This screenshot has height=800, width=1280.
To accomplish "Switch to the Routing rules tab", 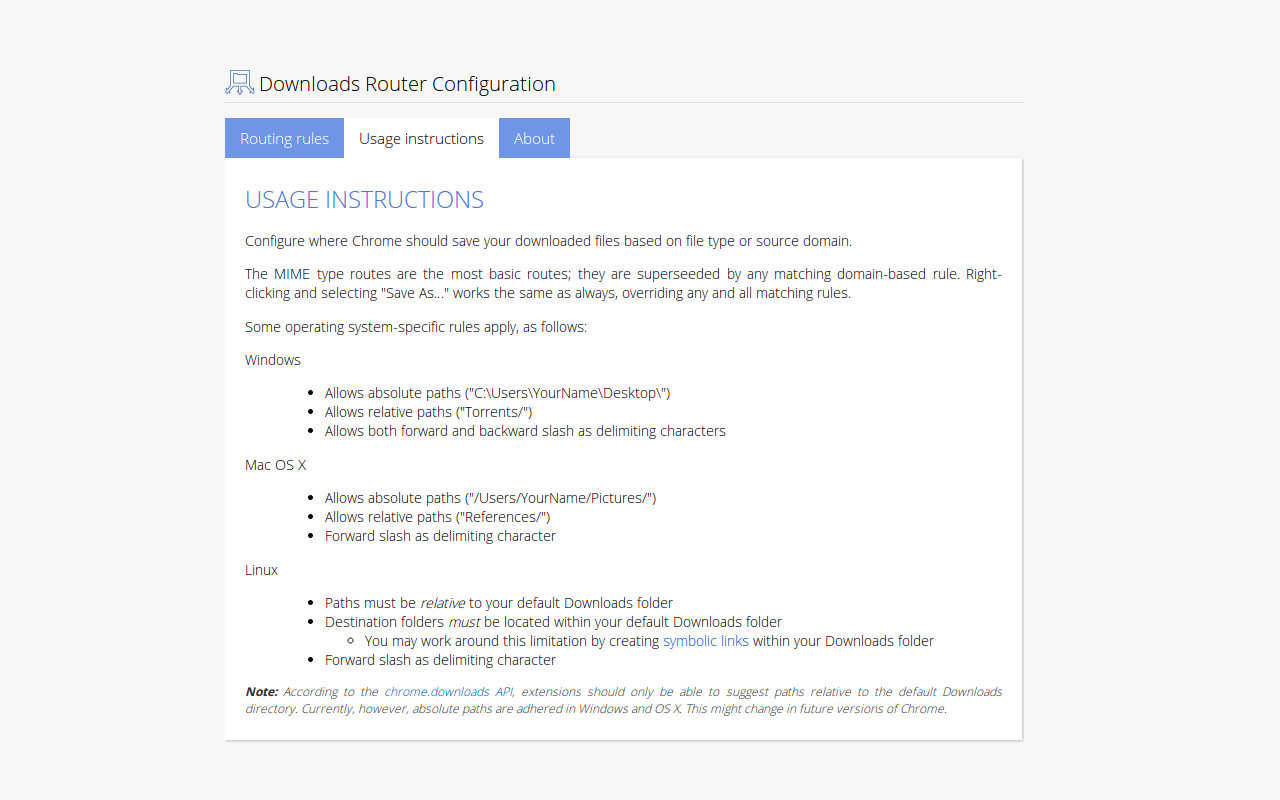I will [284, 138].
